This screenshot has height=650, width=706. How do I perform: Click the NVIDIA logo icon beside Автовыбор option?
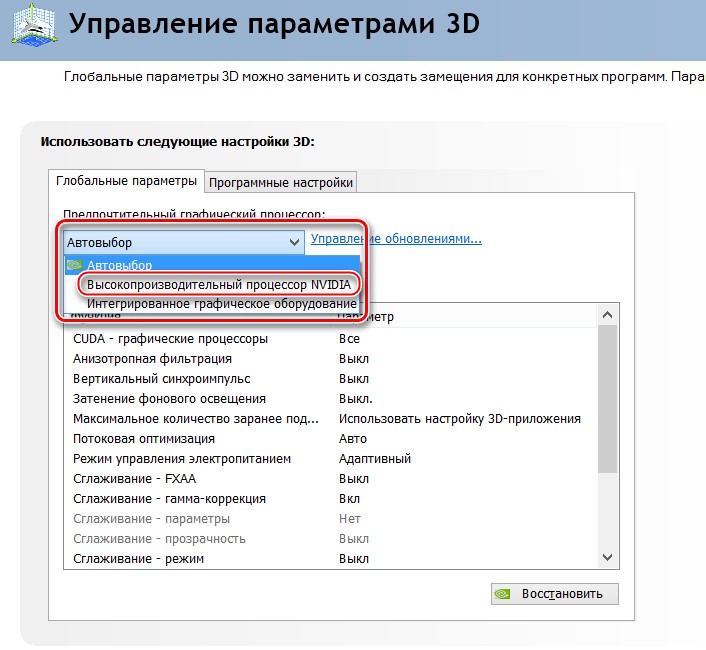tap(74, 266)
